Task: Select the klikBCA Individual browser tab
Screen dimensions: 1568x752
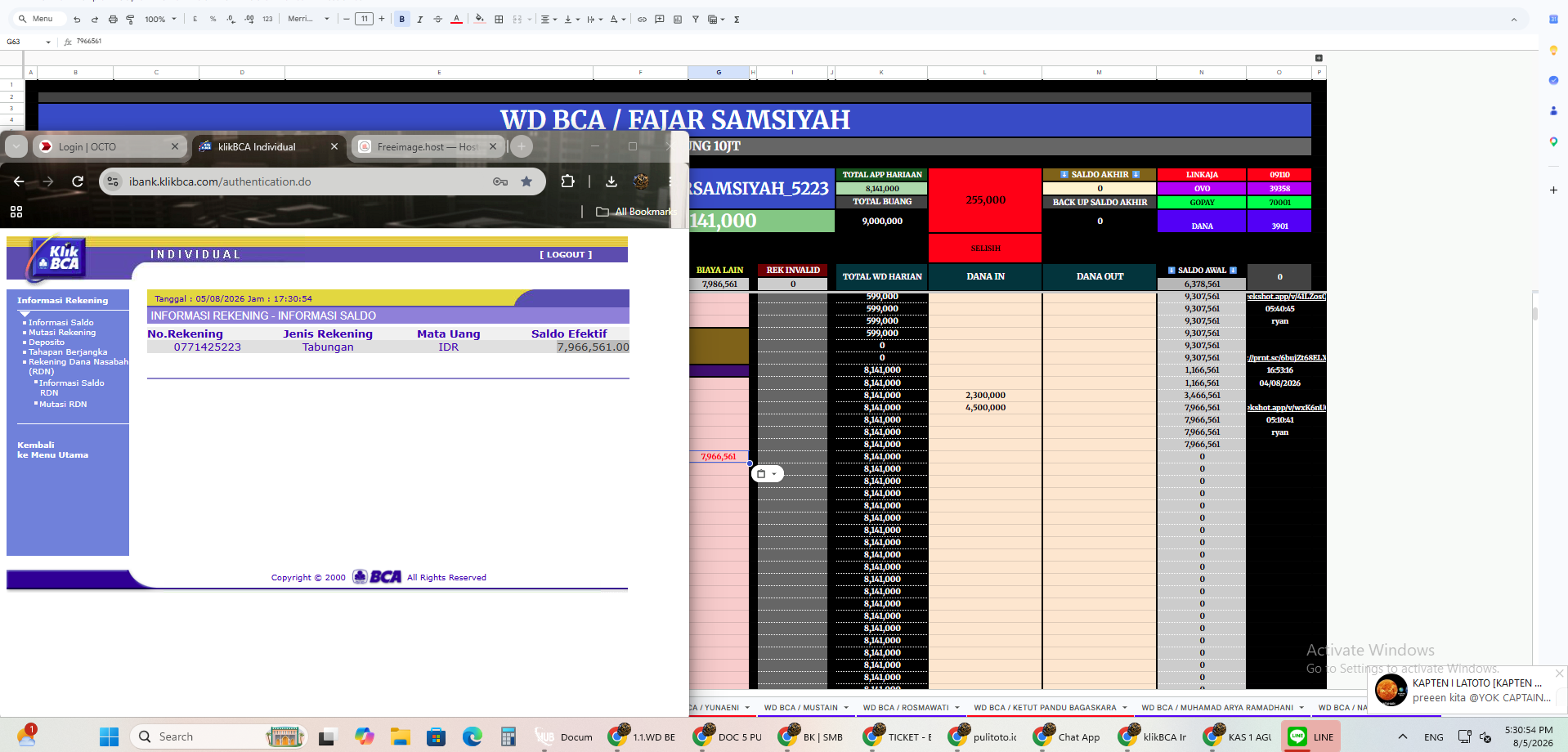Action: [269, 146]
